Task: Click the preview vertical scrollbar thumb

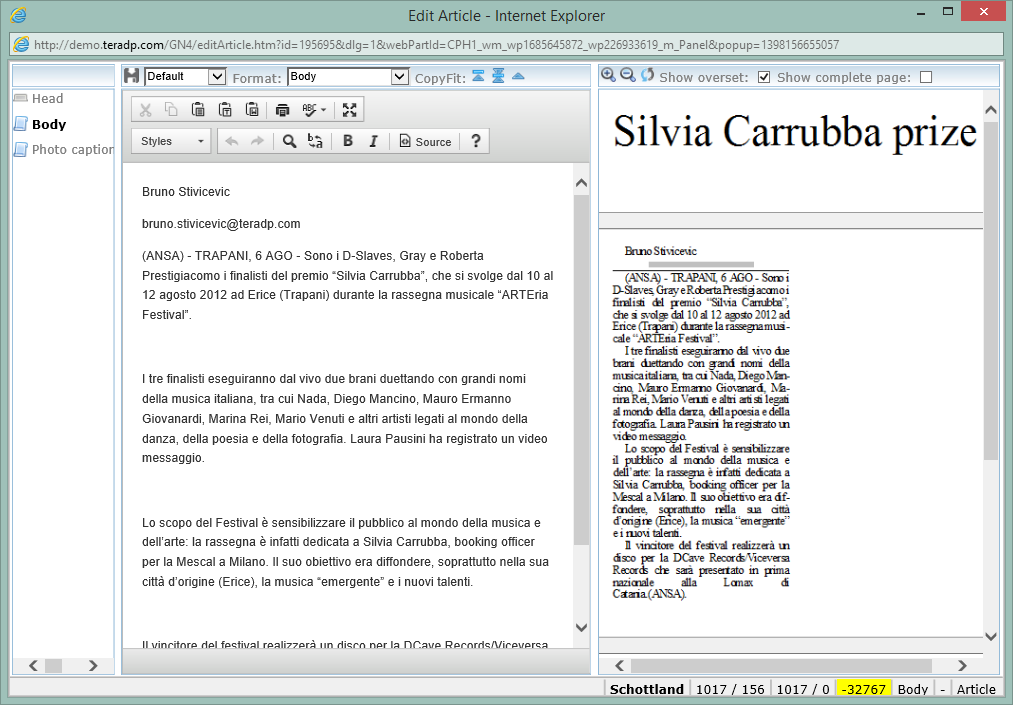Action: tap(991, 290)
